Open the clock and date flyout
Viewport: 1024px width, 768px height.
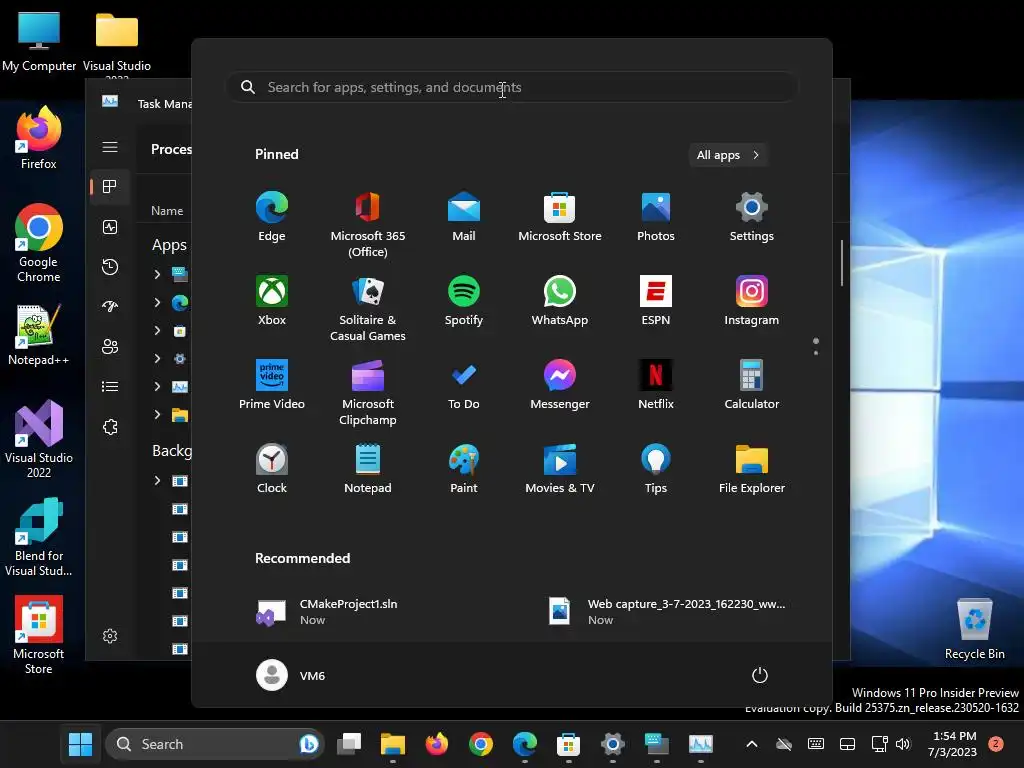953,744
